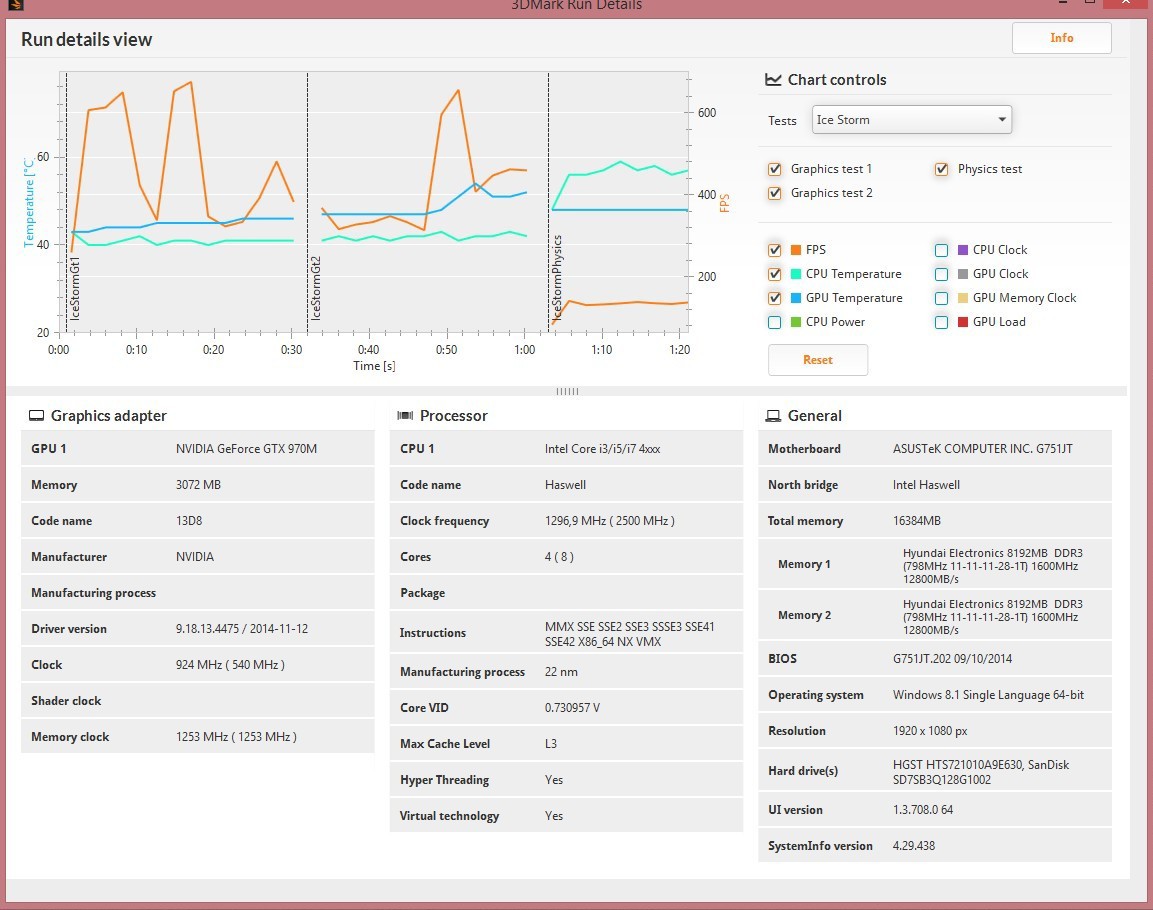Enable the CPU Power series checkbox
Screen dimensions: 1153x910
pos(774,322)
